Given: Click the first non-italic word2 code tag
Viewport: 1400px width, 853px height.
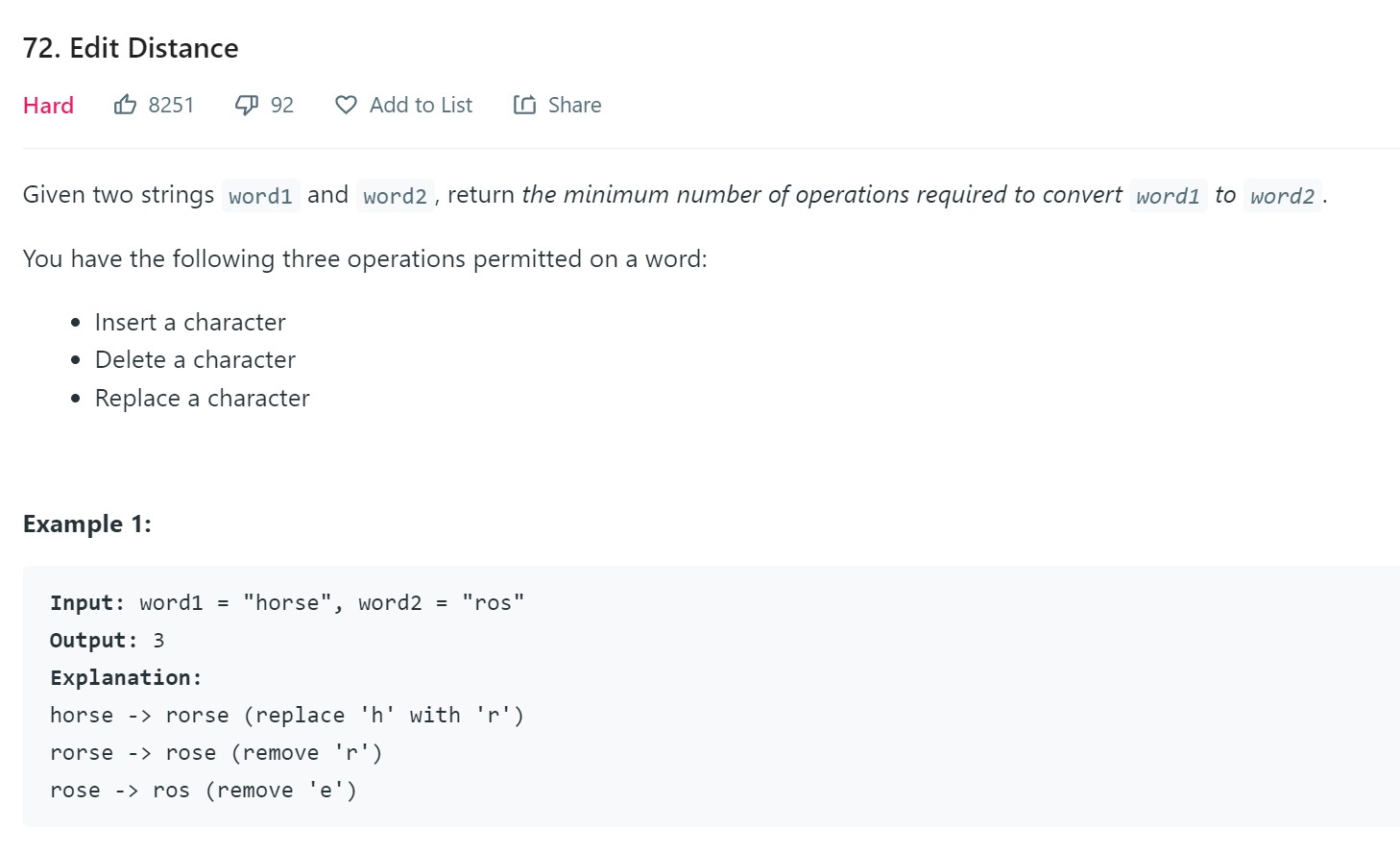Looking at the screenshot, I should (x=395, y=196).
